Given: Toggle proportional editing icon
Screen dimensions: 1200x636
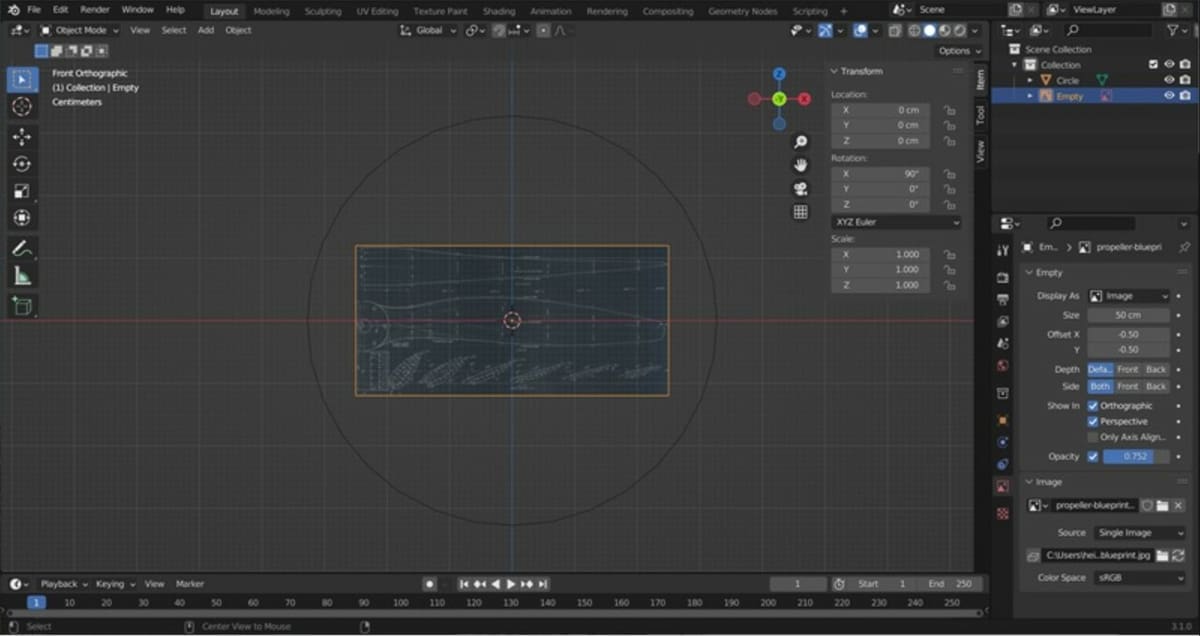Looking at the screenshot, I should 543,30.
